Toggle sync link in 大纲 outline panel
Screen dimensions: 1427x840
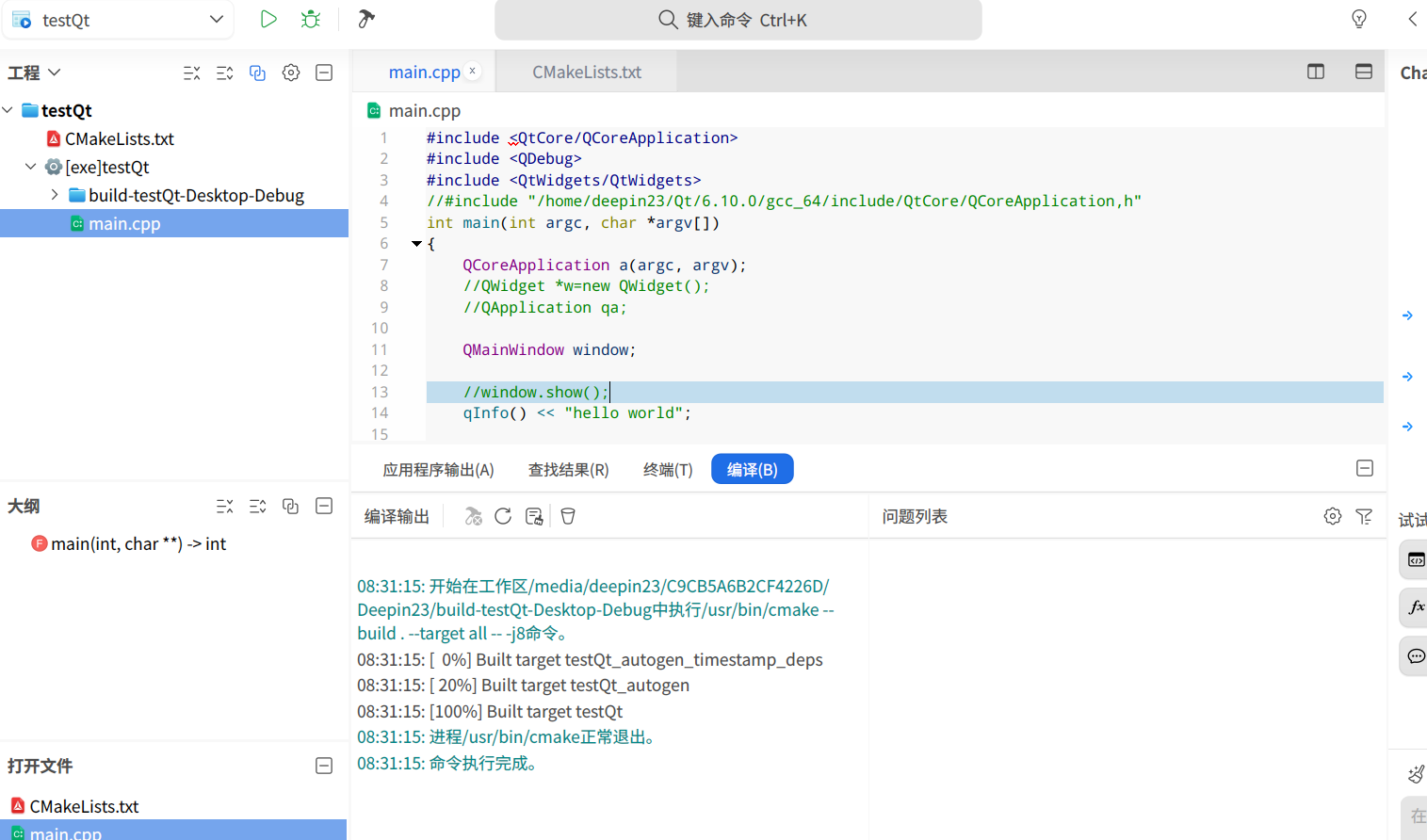[x=291, y=507]
